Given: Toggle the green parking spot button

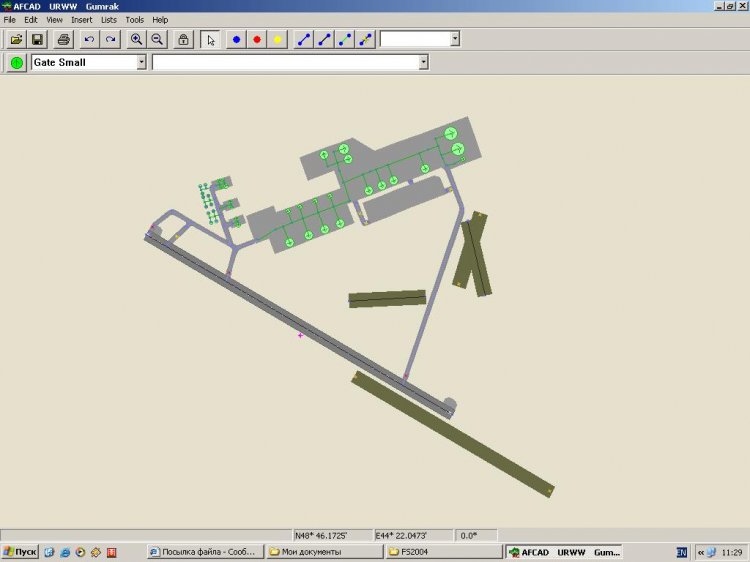Looking at the screenshot, I should pos(17,62).
